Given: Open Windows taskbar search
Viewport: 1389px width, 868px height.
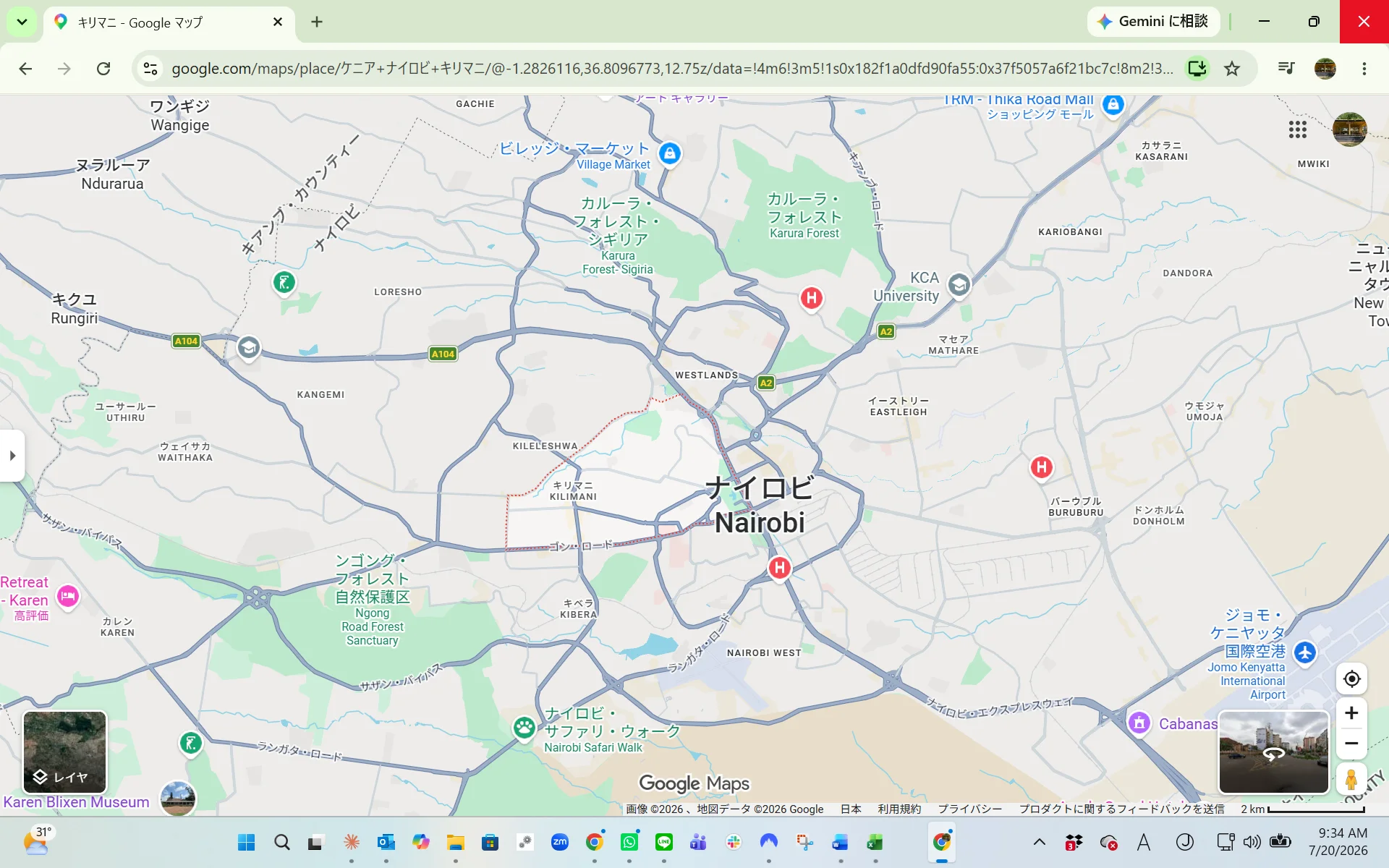Looking at the screenshot, I should click(281, 842).
